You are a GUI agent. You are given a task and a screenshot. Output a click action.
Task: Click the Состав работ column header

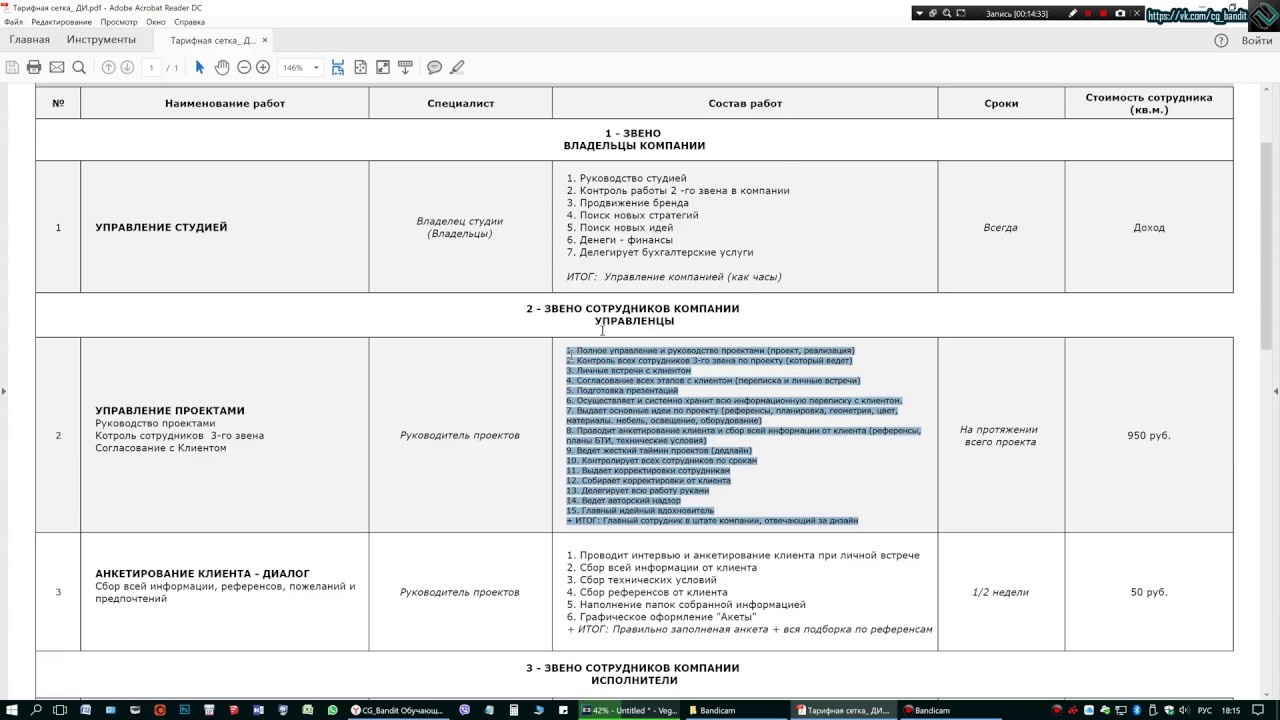point(745,103)
